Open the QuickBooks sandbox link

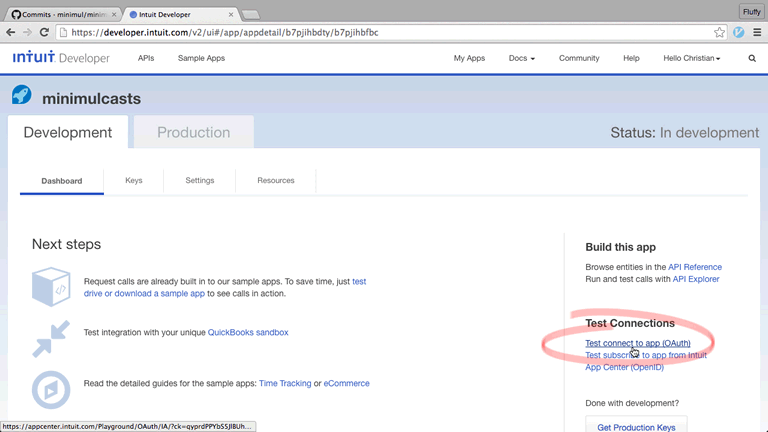coord(248,332)
